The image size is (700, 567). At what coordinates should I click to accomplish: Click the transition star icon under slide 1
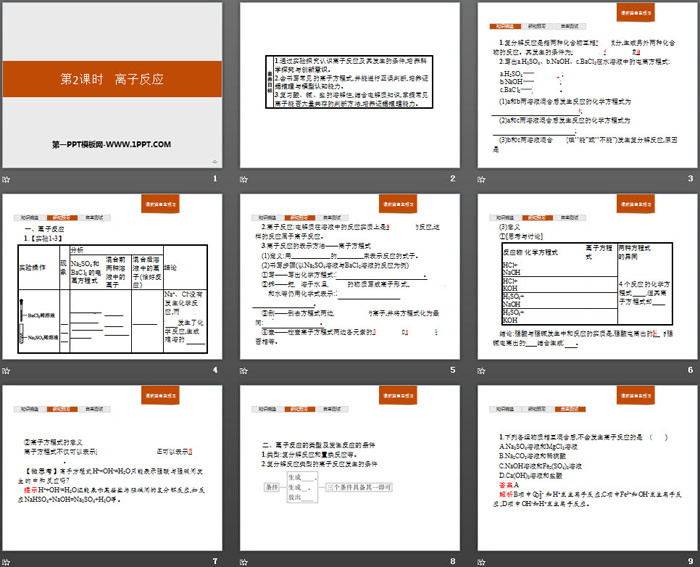[7, 178]
